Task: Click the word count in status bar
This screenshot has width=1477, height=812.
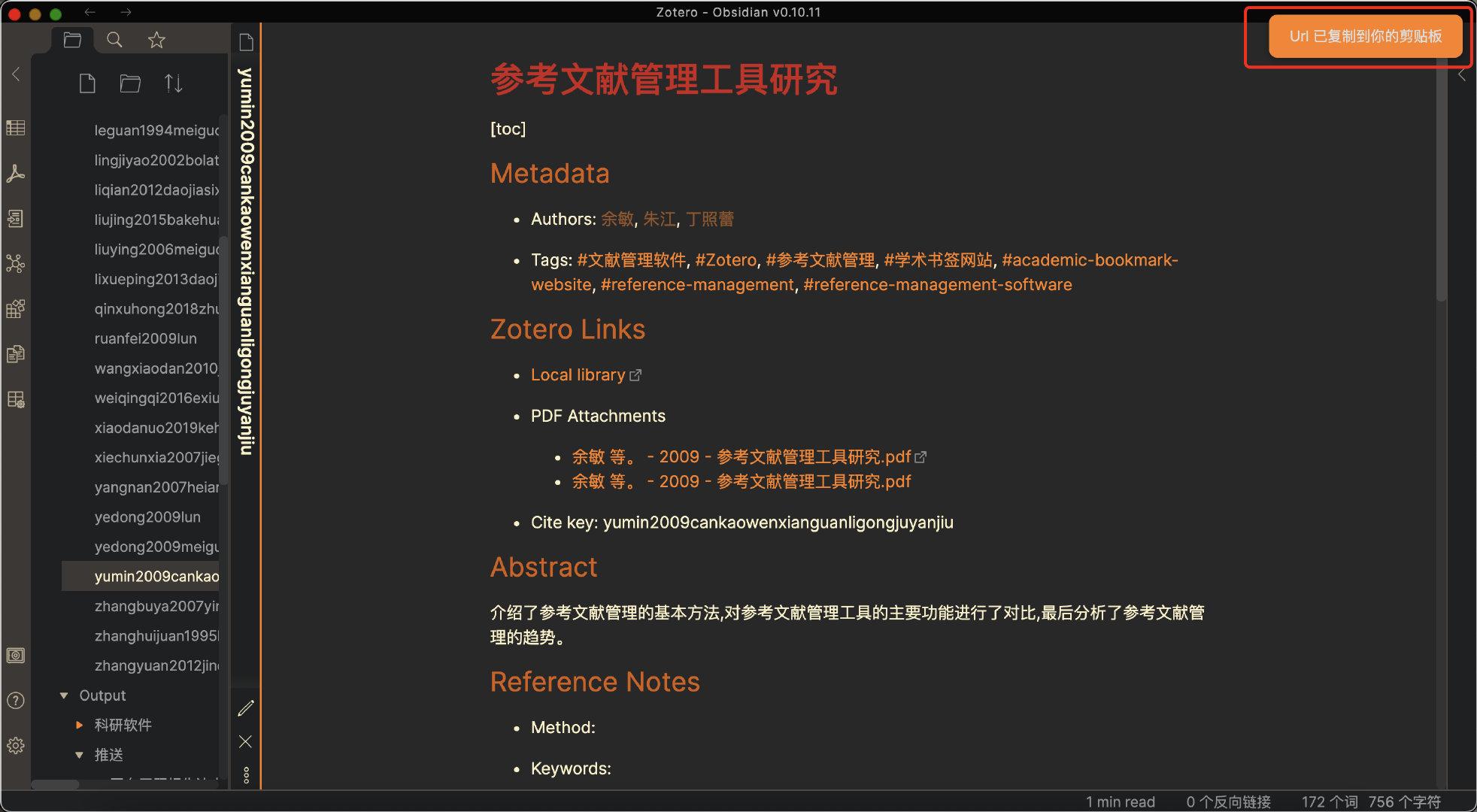Action: [1330, 802]
